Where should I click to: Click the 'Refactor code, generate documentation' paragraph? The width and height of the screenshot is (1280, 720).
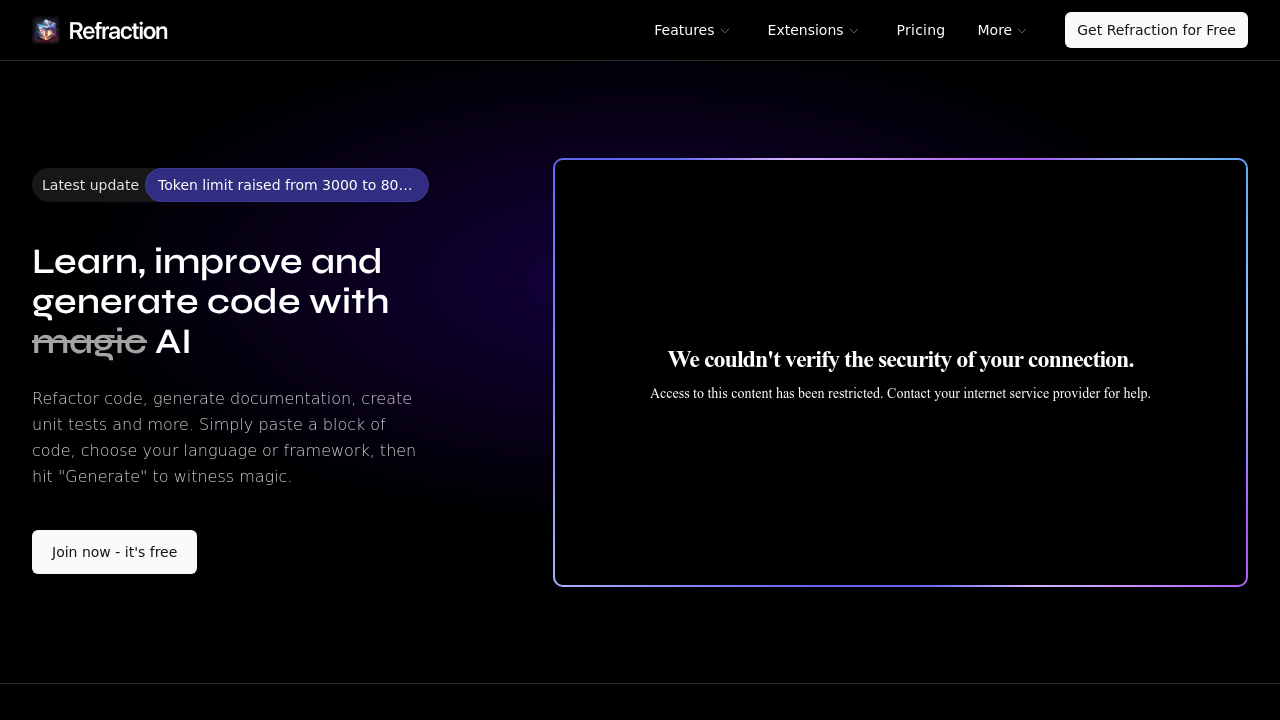(x=224, y=437)
